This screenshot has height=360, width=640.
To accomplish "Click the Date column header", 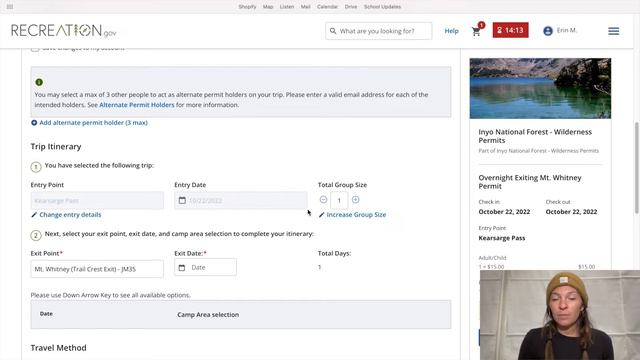I will tap(46, 314).
